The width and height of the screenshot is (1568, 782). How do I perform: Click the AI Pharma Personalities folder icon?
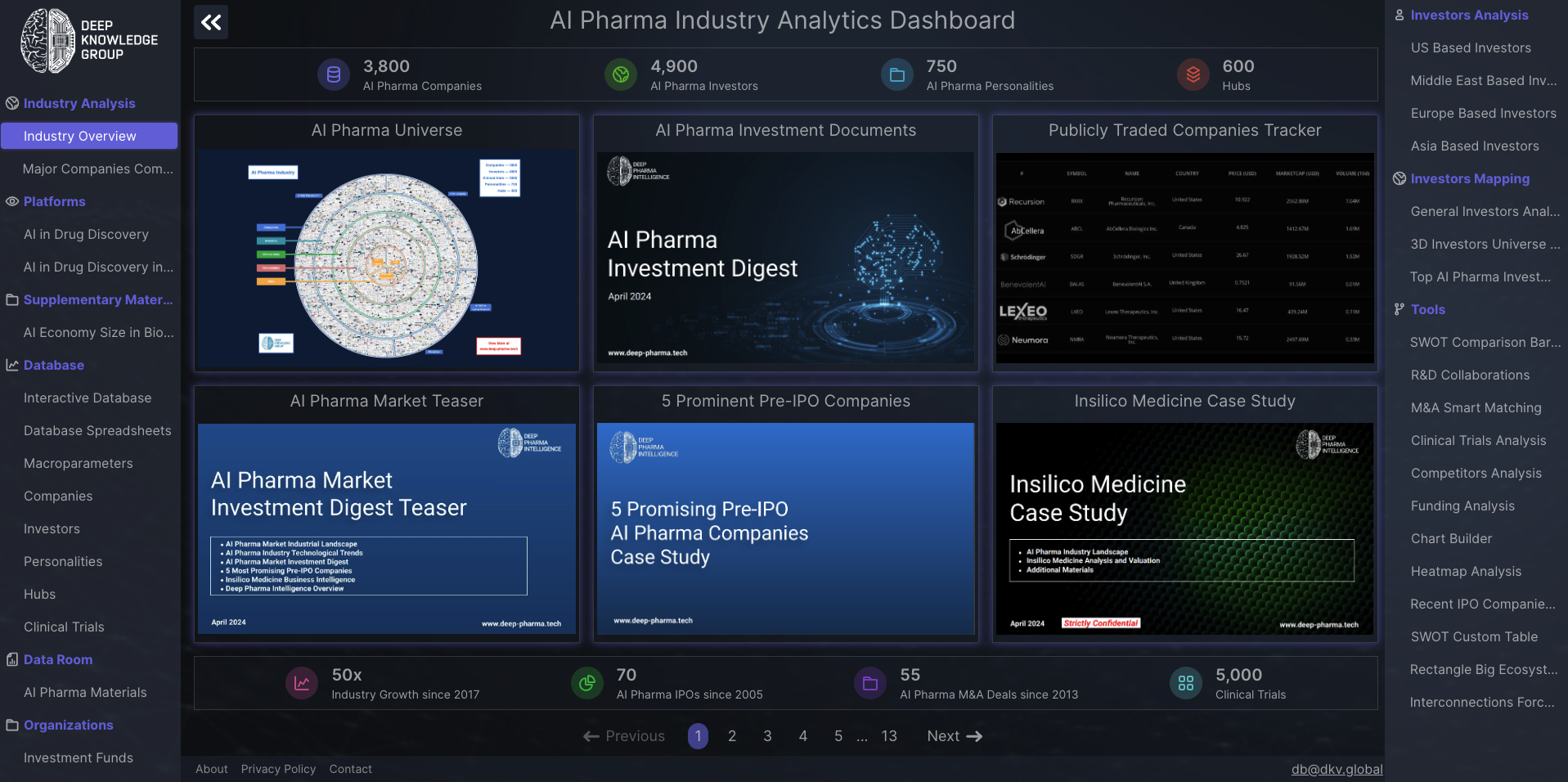[896, 75]
